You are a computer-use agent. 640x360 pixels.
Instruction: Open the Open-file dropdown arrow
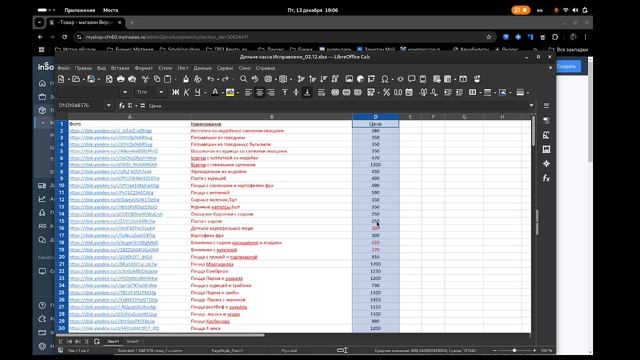(83, 79)
